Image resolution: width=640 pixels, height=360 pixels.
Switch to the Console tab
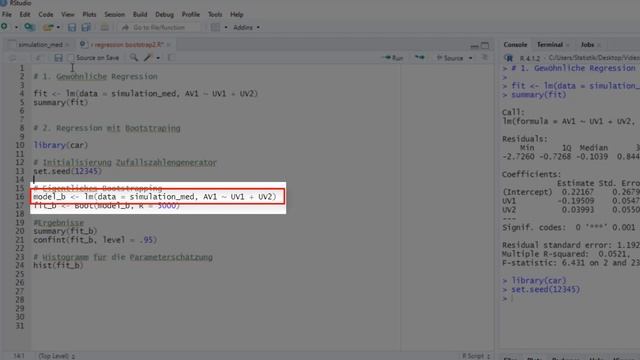pos(515,44)
